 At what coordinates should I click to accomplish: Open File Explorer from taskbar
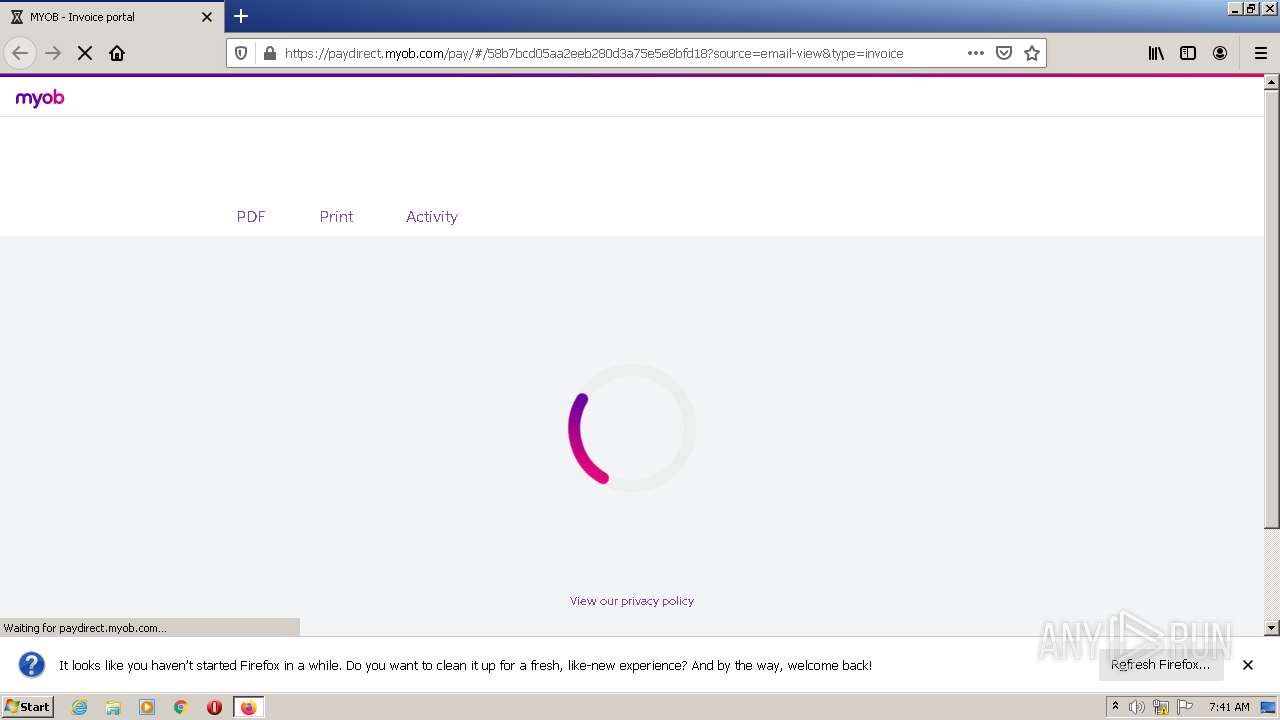point(113,707)
